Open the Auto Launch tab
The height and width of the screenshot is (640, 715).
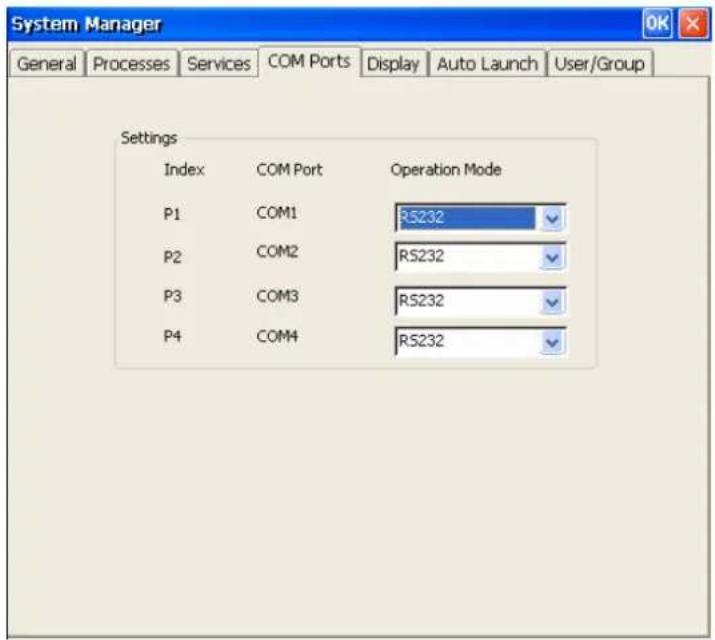(x=487, y=63)
